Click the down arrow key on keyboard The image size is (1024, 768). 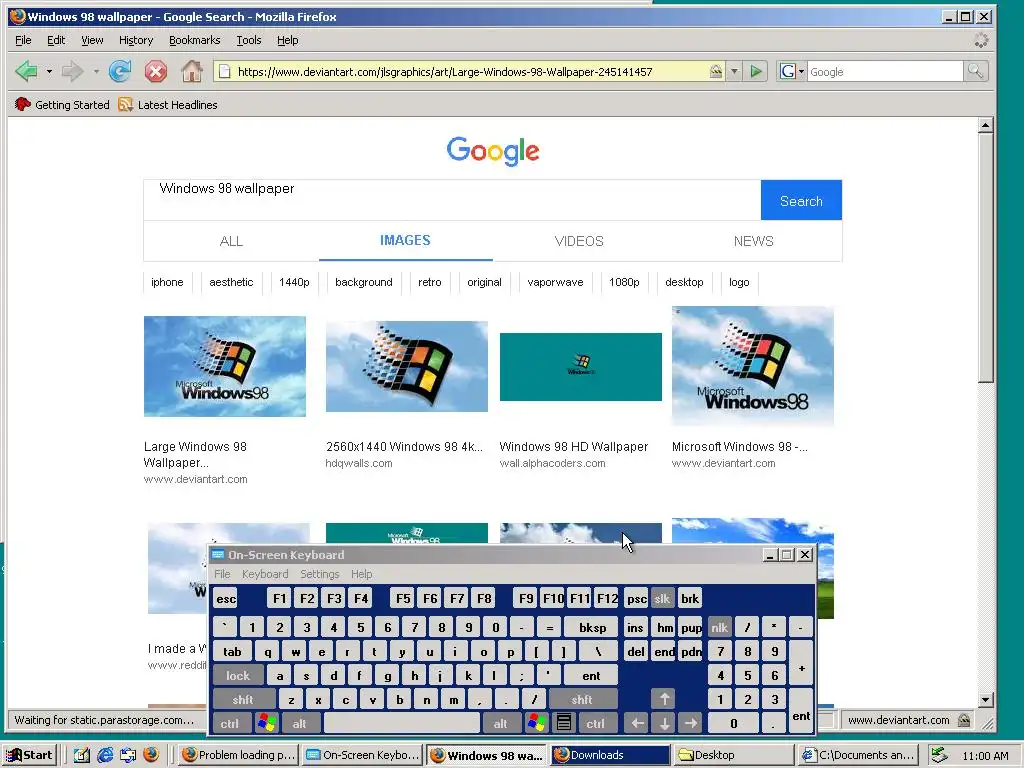coord(664,723)
